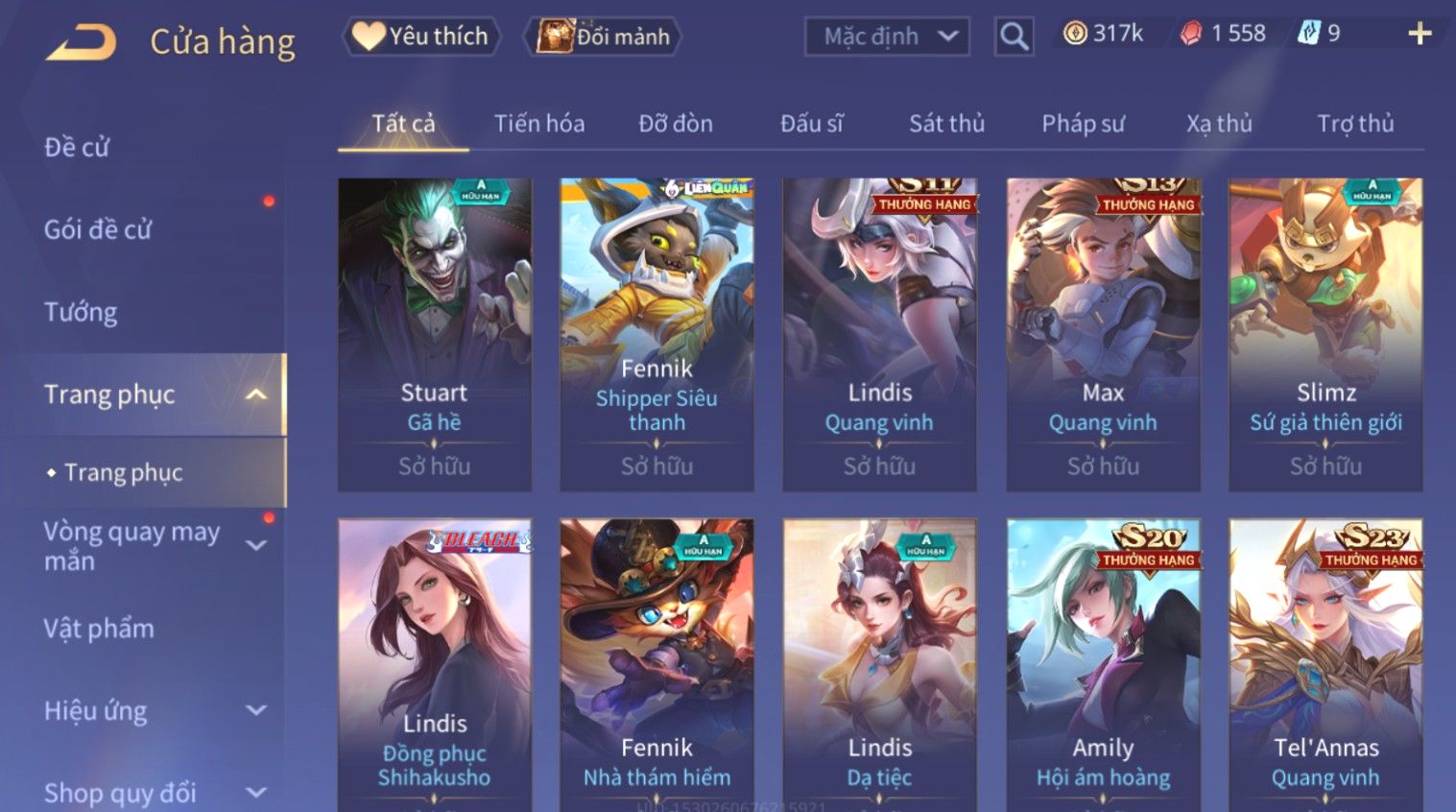Open Gói đề cử in sidebar

[x=98, y=229]
